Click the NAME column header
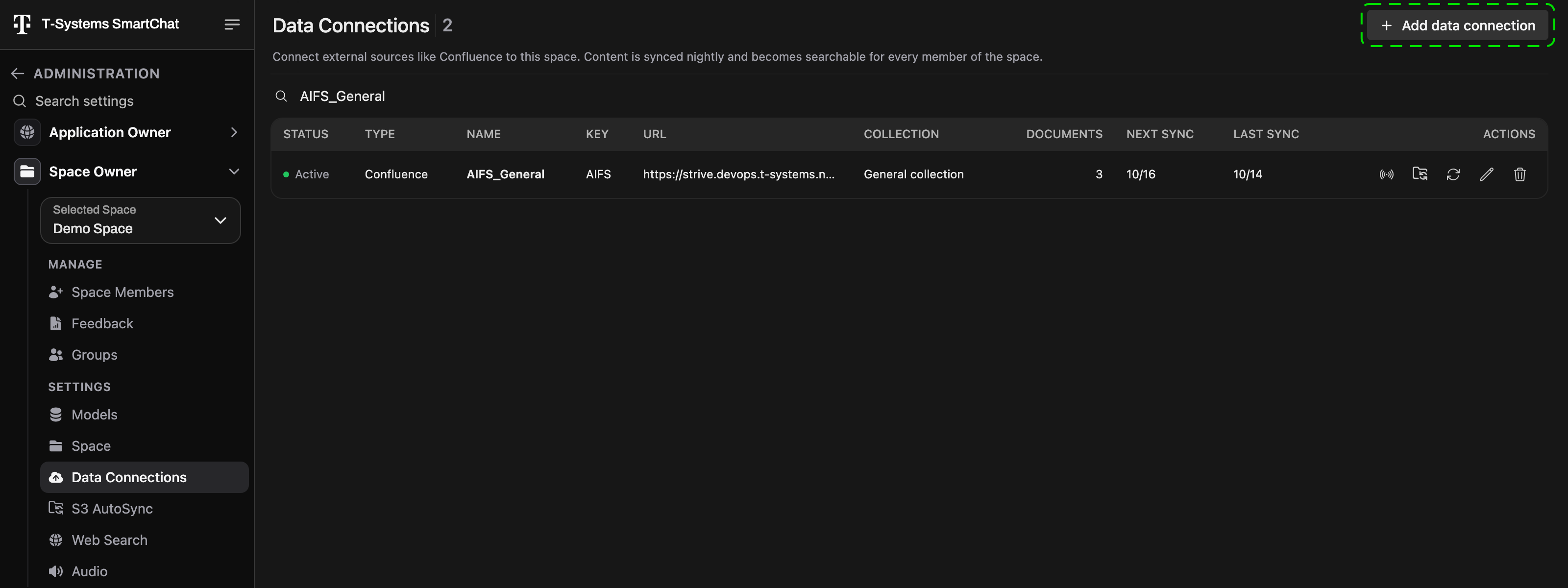This screenshot has width=1568, height=588. pyautogui.click(x=484, y=135)
